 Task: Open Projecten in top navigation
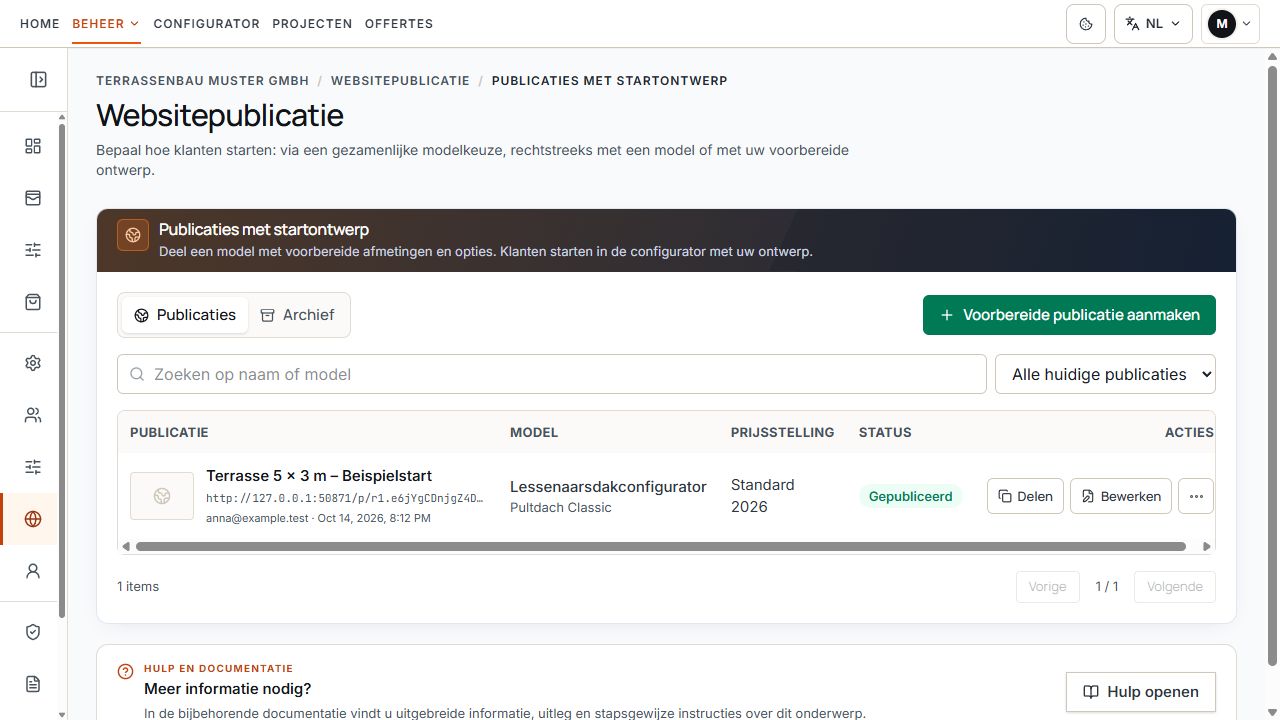point(312,24)
